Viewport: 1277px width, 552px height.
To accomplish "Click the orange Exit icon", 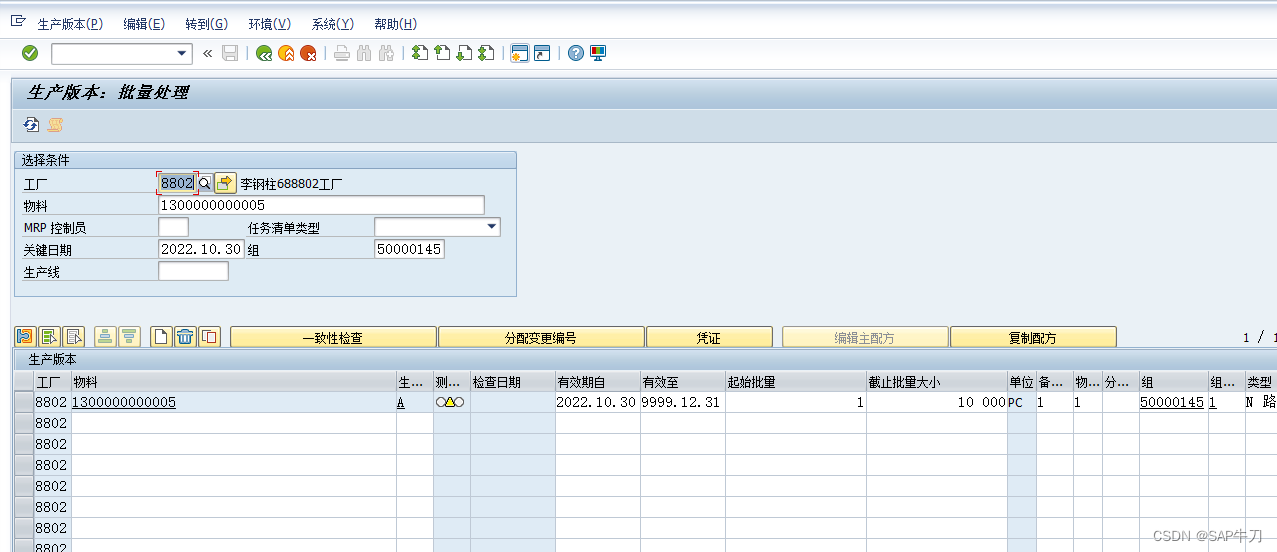I will (x=286, y=53).
